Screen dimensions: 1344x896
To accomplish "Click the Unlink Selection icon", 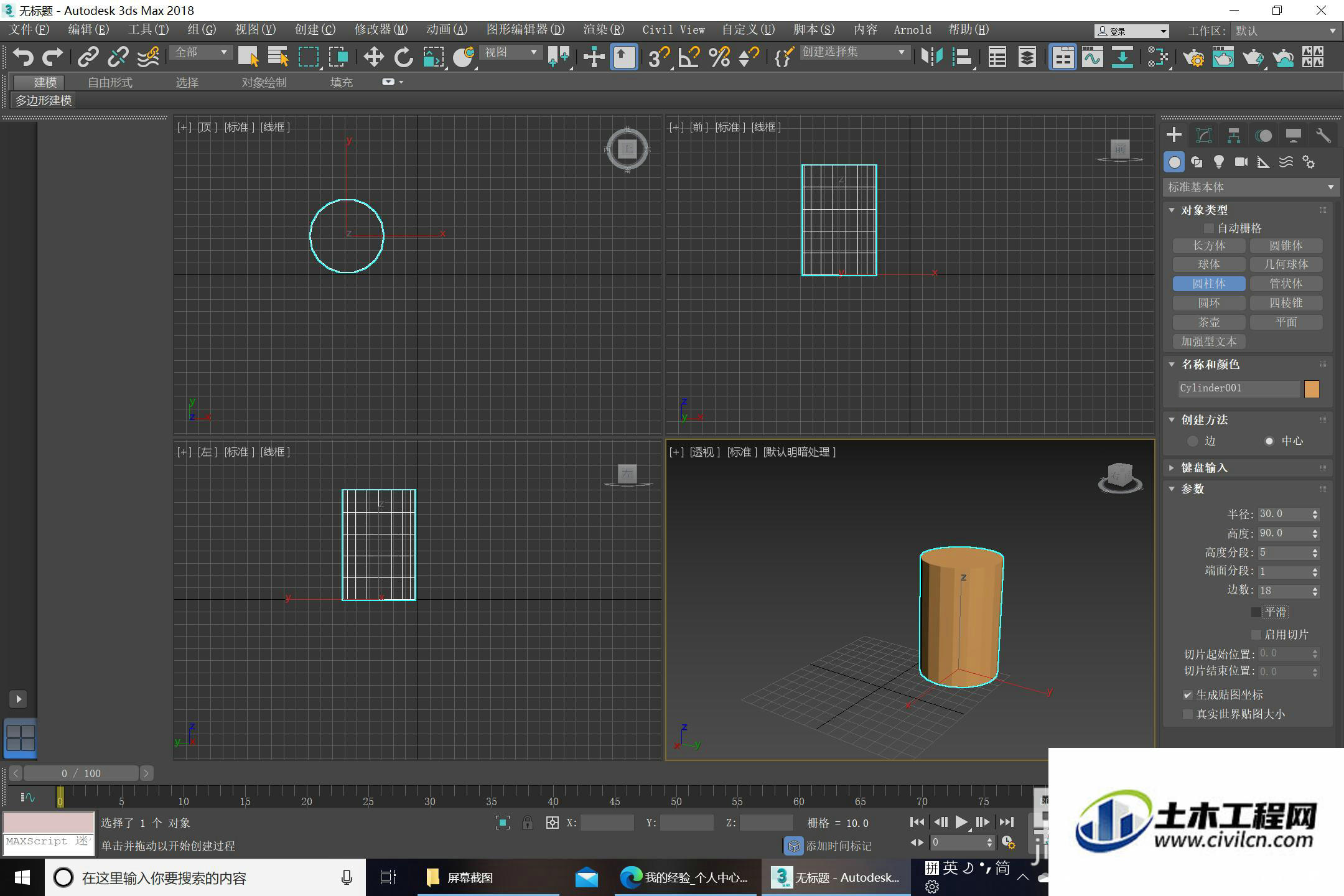I will [118, 57].
